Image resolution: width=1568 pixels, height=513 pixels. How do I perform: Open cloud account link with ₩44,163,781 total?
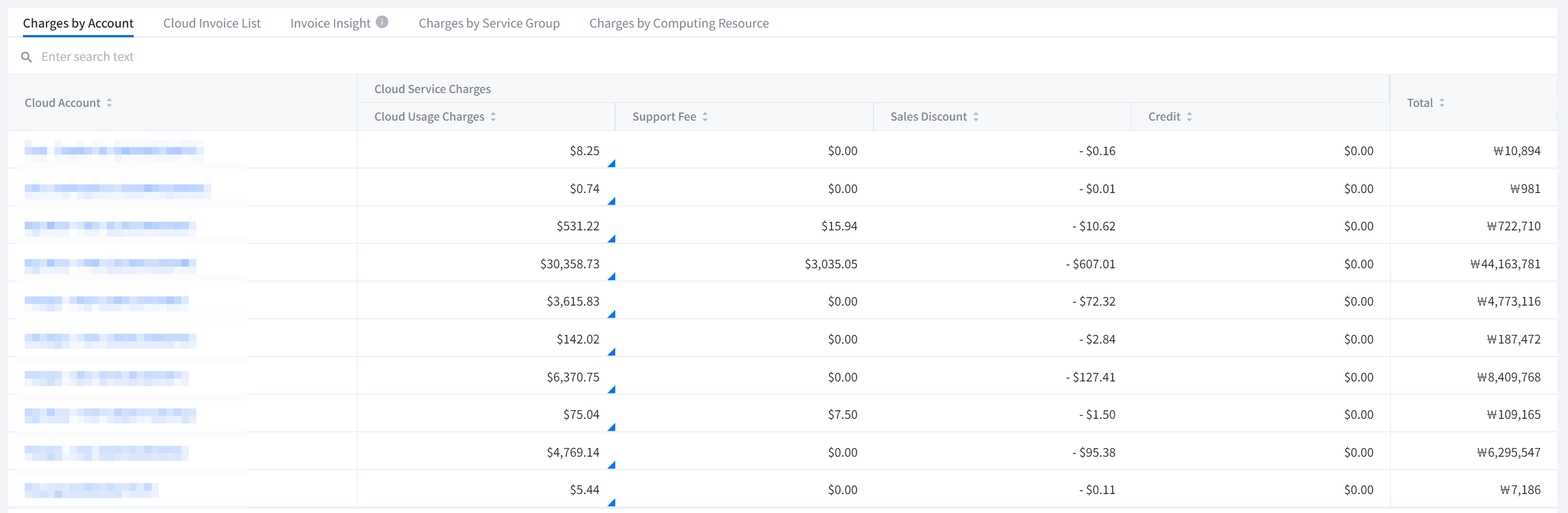click(x=110, y=264)
